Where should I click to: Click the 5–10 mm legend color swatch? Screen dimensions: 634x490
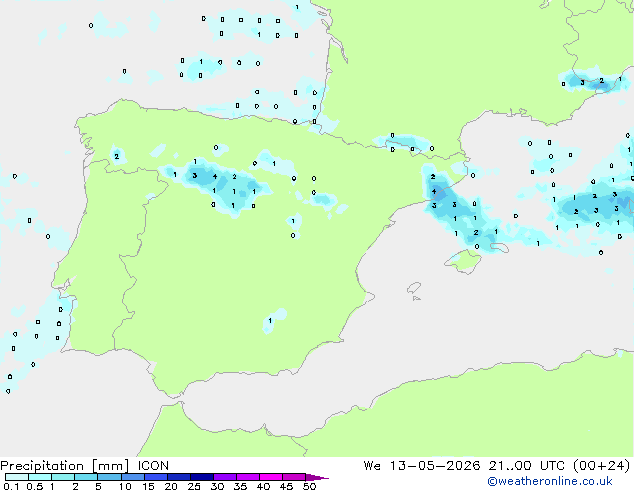[x=109, y=477]
